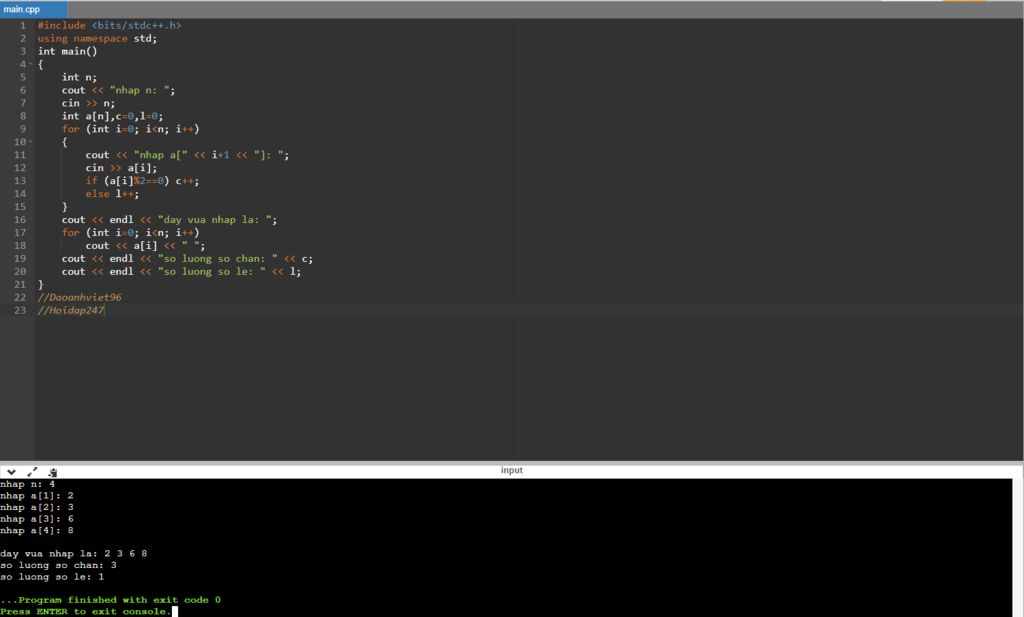
Task: Click line number 16 in gutter
Action: coord(20,219)
